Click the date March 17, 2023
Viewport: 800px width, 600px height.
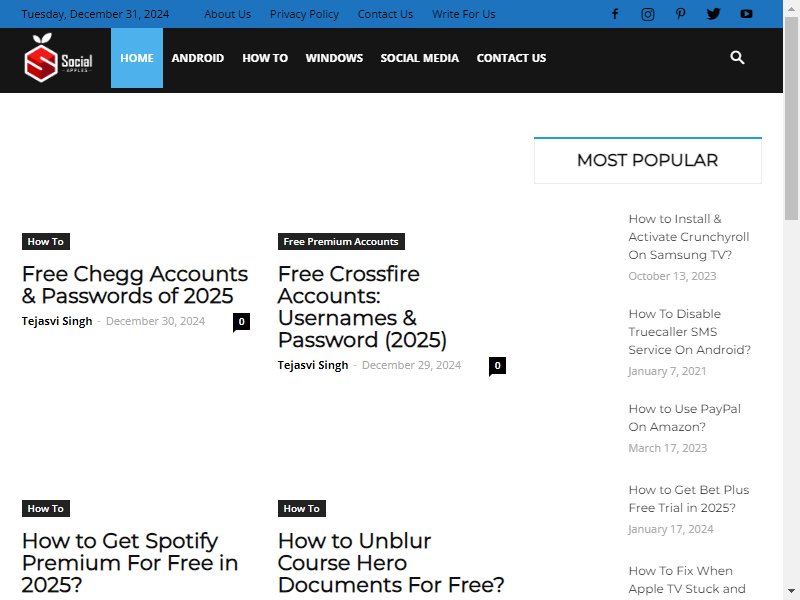point(667,448)
